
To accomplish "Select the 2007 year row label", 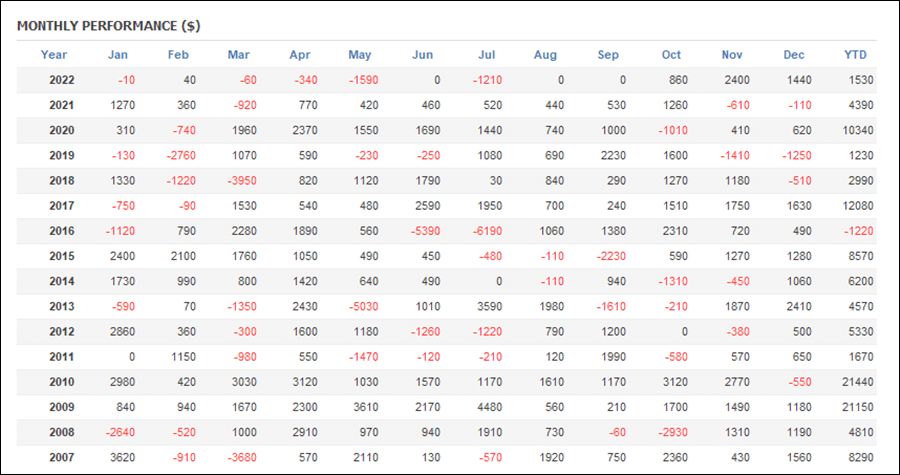I will pos(62,458).
